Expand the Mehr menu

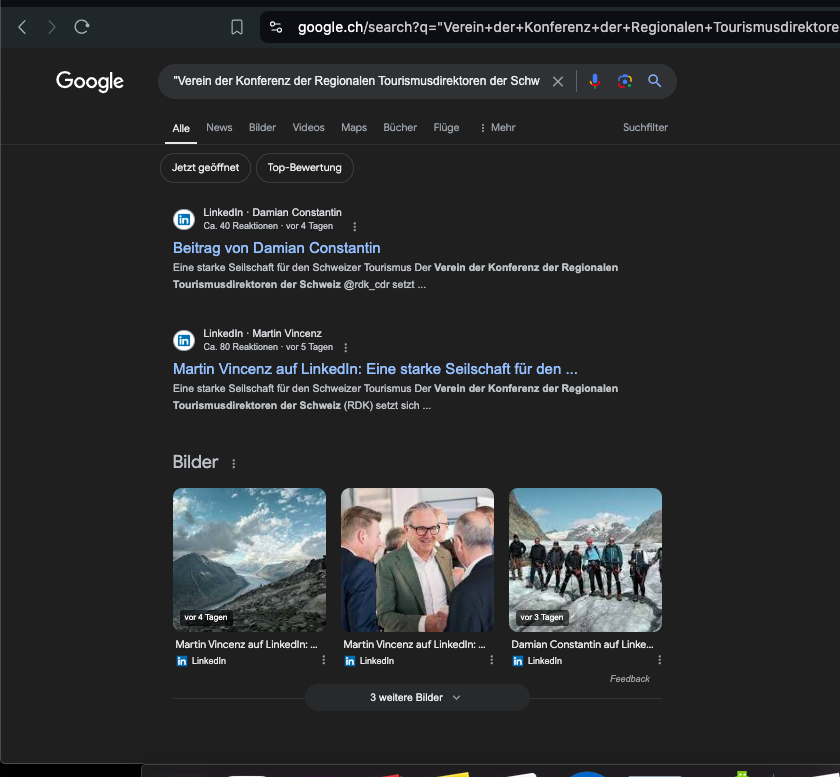(498, 128)
